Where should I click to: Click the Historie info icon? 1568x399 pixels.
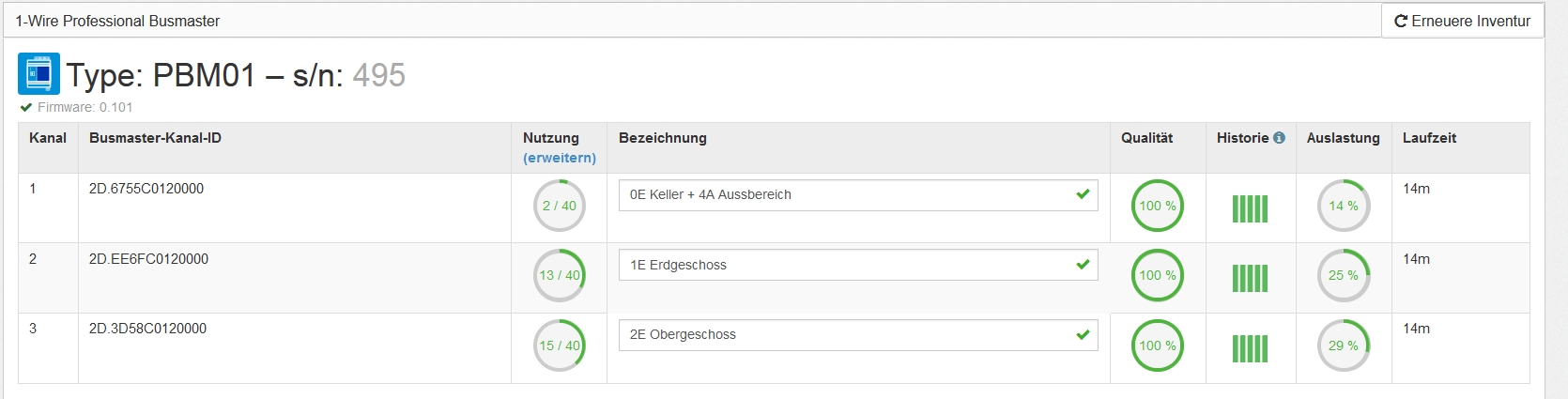click(1279, 138)
